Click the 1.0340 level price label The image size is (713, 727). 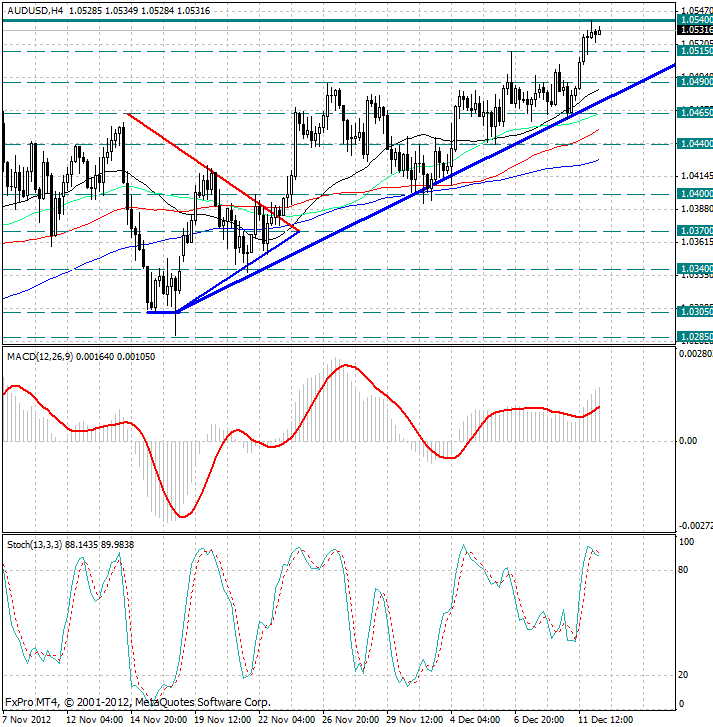point(695,268)
